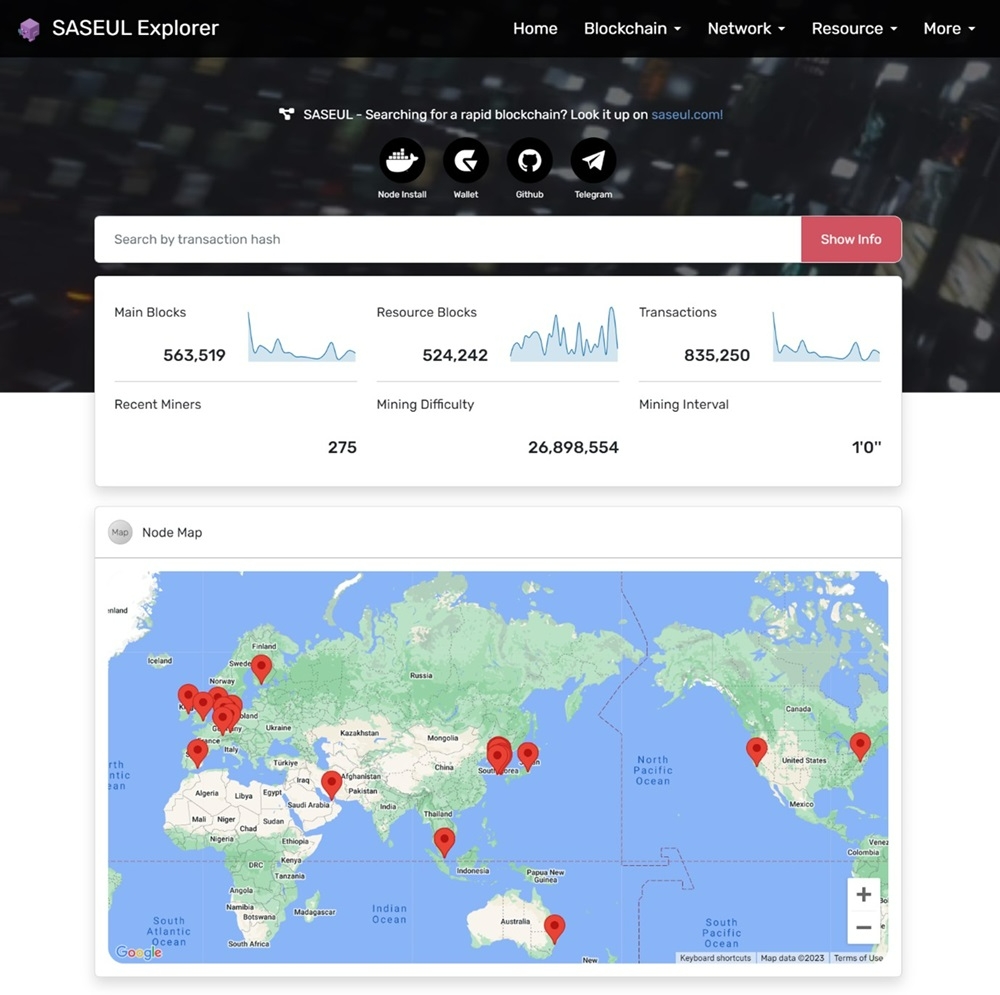Select the map pin near Finland
The image size is (1000, 995).
coord(261,667)
